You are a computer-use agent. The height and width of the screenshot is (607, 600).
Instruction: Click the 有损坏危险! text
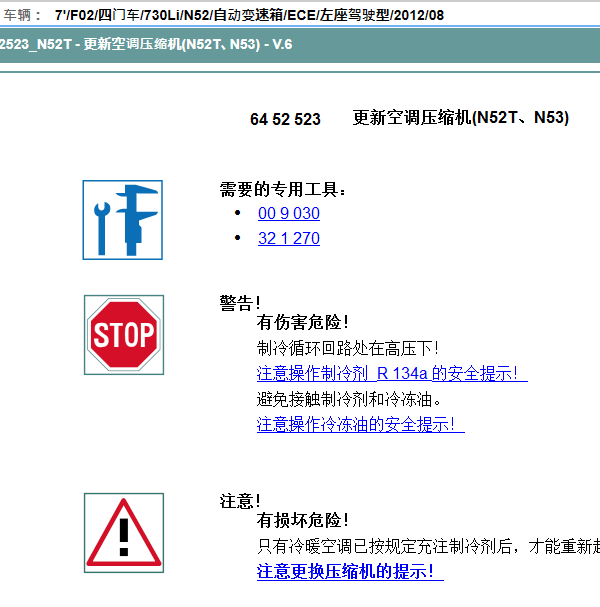coord(303,520)
